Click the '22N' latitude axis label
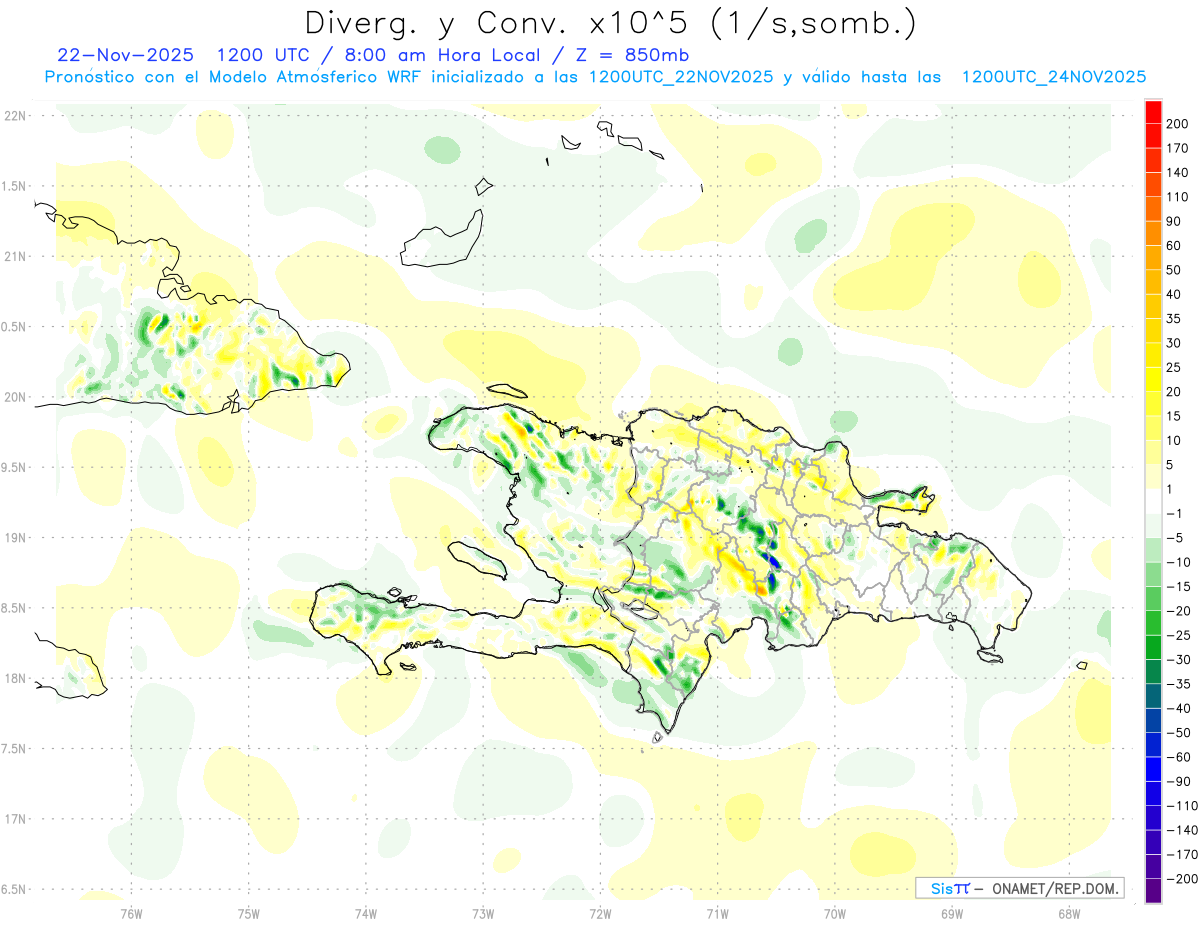This screenshot has height=927, width=1200. [16, 115]
